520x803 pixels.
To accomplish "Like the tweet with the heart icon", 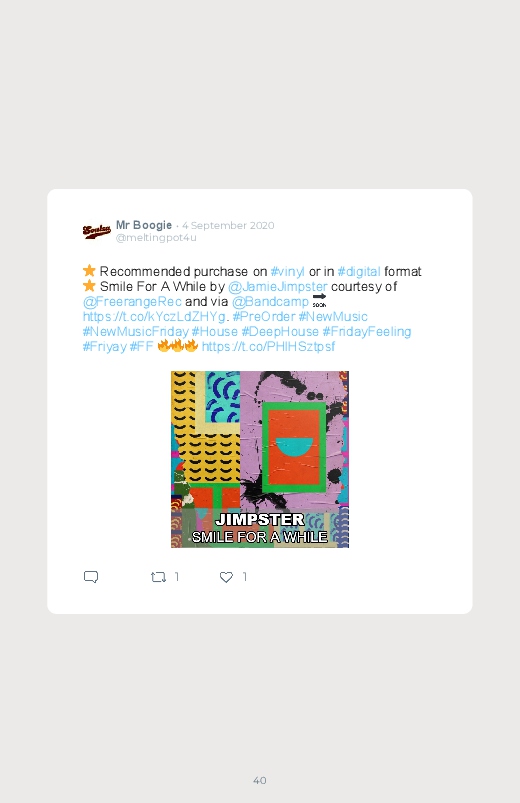I will (226, 577).
